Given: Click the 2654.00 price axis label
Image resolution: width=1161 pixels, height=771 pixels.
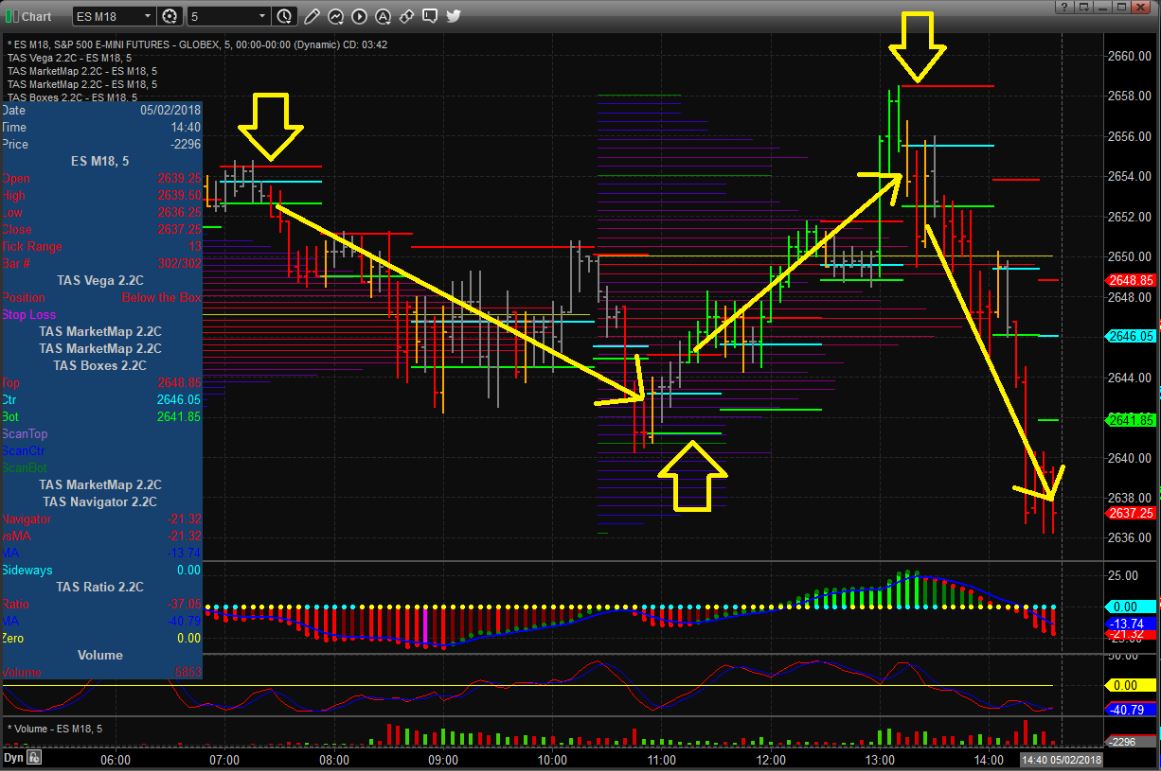Looking at the screenshot, I should (1130, 176).
